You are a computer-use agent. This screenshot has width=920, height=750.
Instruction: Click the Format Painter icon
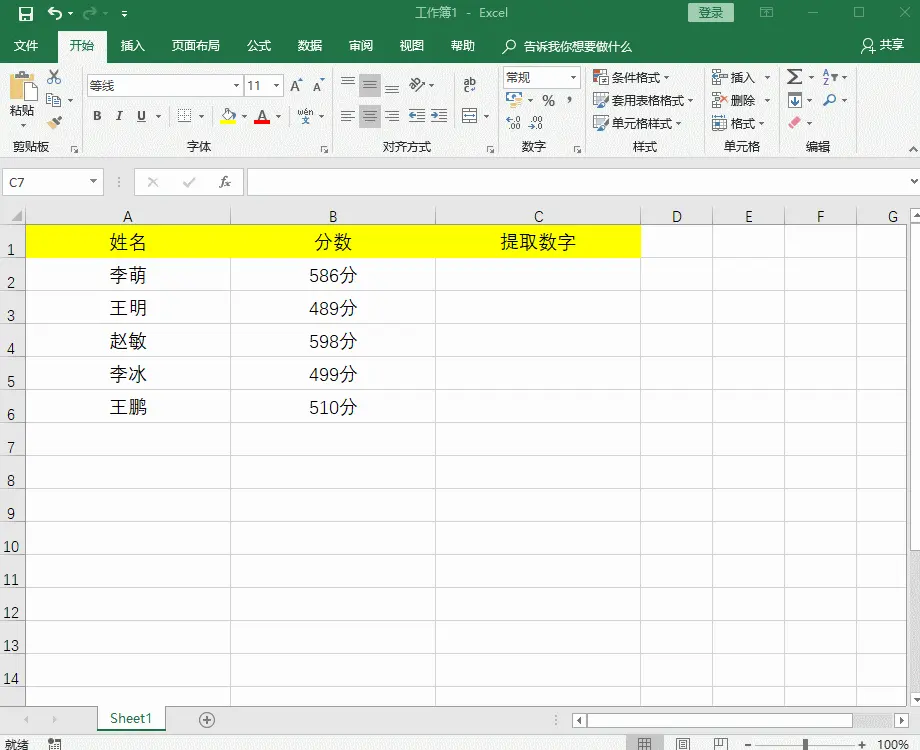51,124
